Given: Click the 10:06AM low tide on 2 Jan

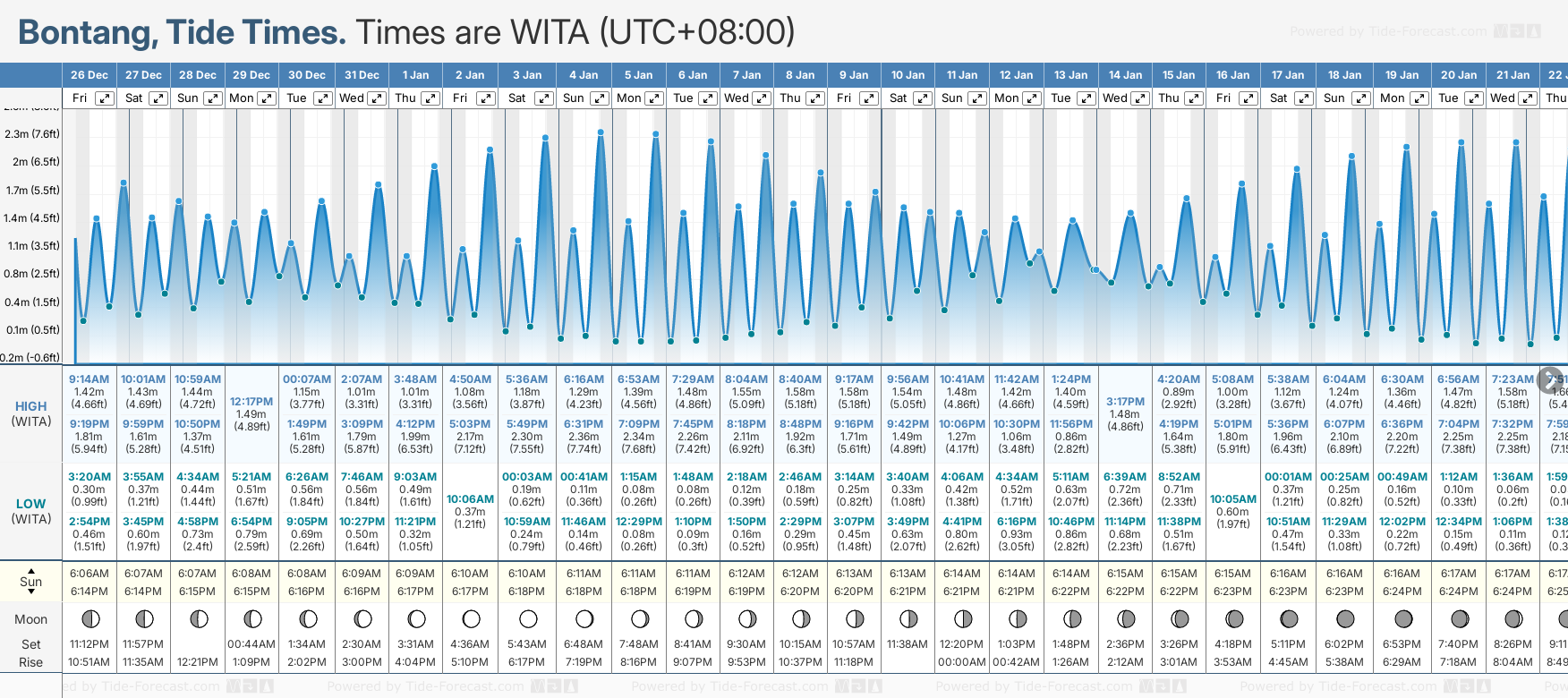Looking at the screenshot, I should (470, 499).
